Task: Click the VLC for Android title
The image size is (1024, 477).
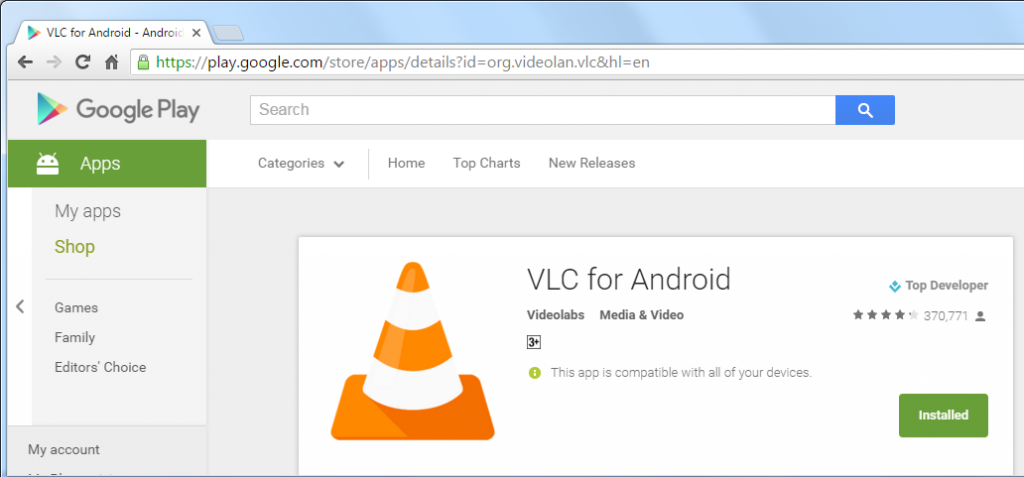Action: click(x=629, y=279)
